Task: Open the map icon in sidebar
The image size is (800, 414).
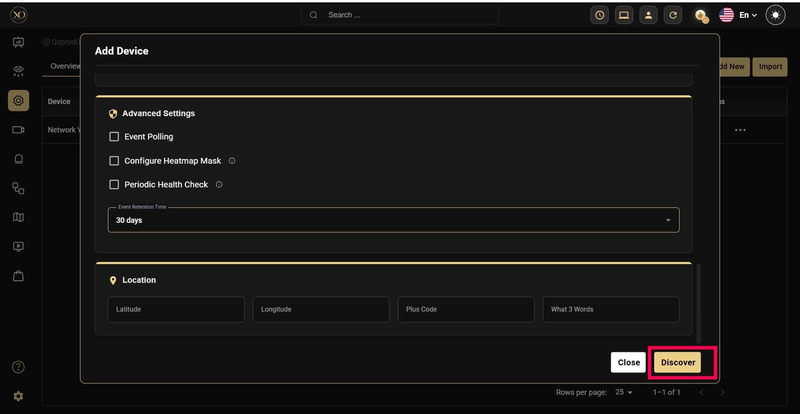Action: (18, 217)
